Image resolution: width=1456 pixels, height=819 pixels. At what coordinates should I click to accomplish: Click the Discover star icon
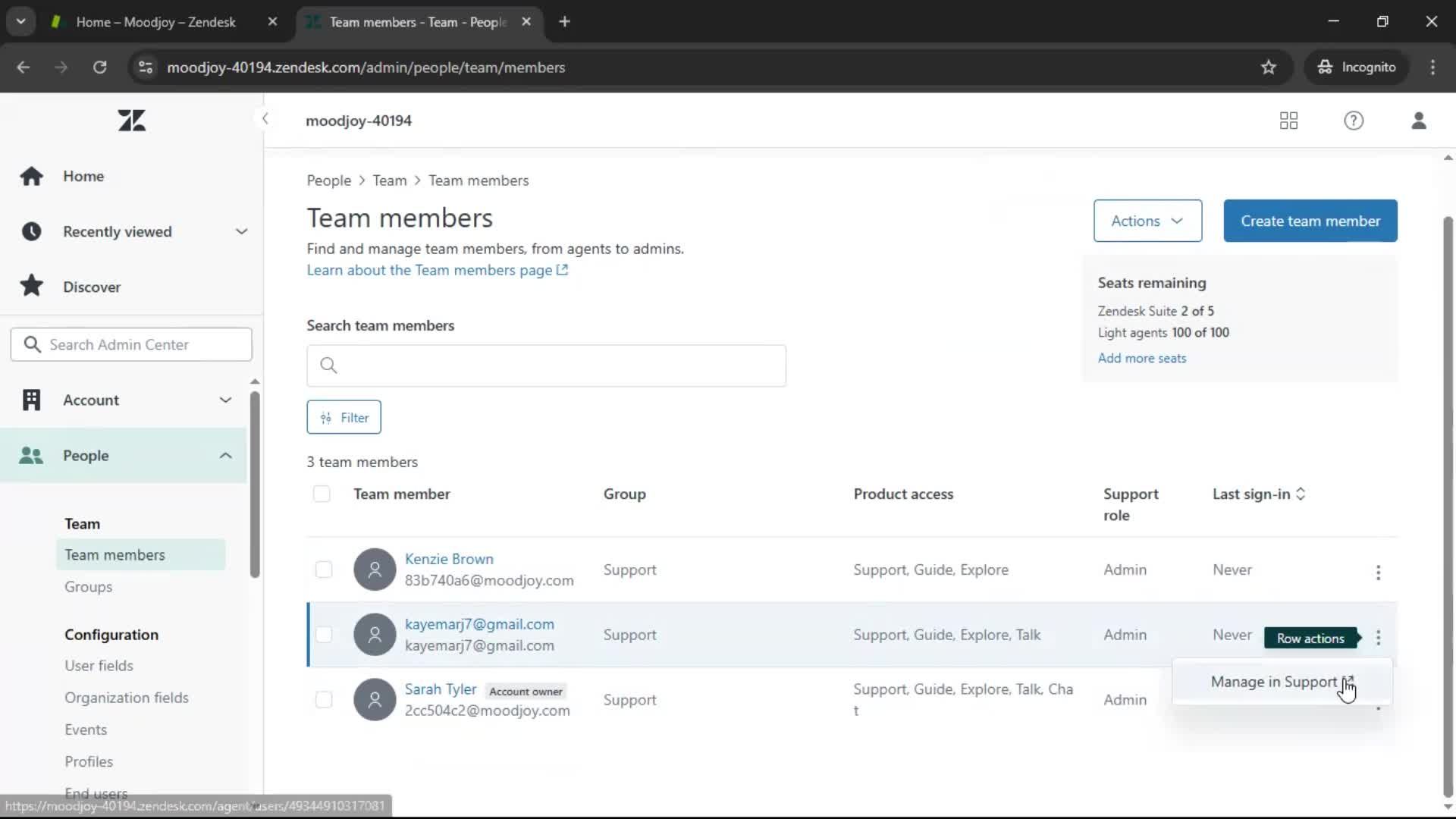(31, 286)
